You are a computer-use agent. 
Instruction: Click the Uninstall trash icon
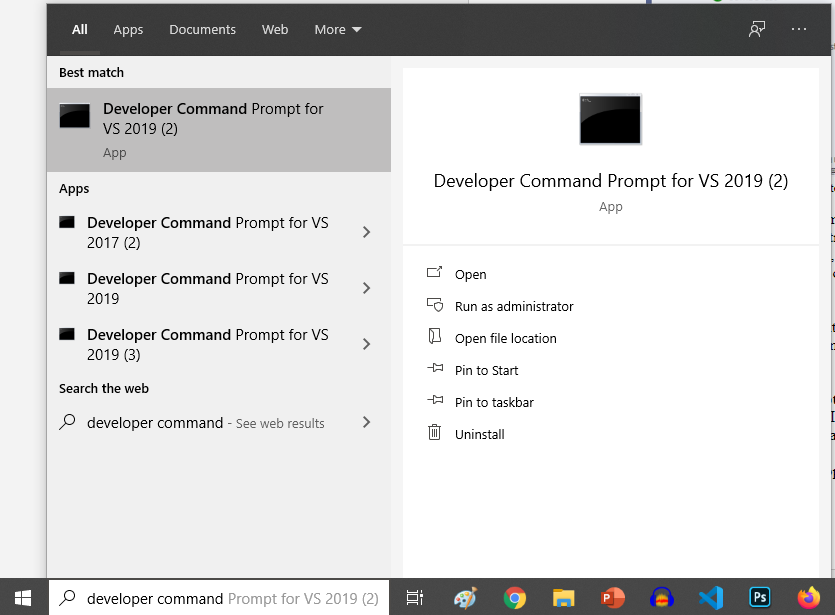point(435,432)
